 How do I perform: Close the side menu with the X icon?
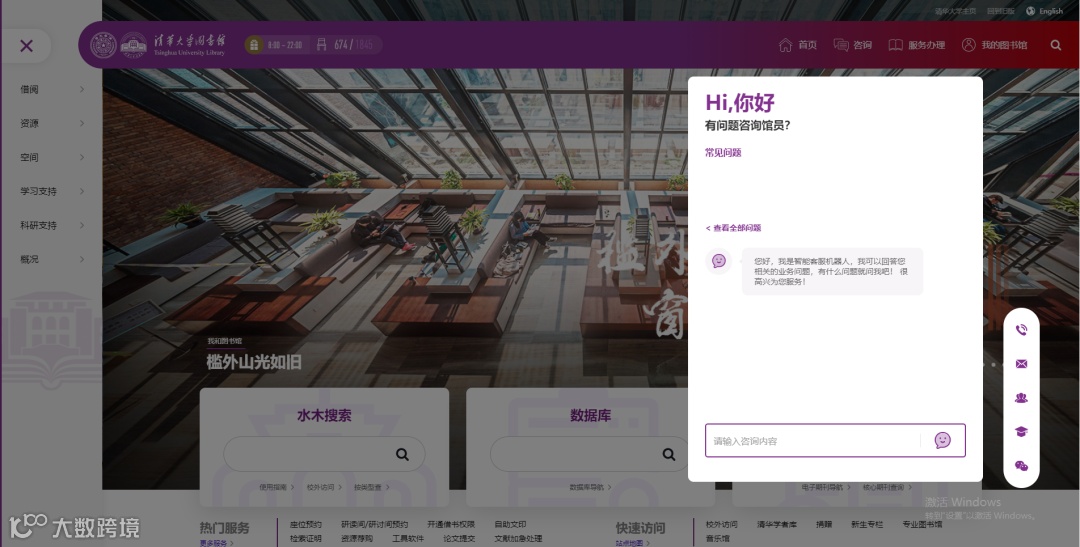27,46
